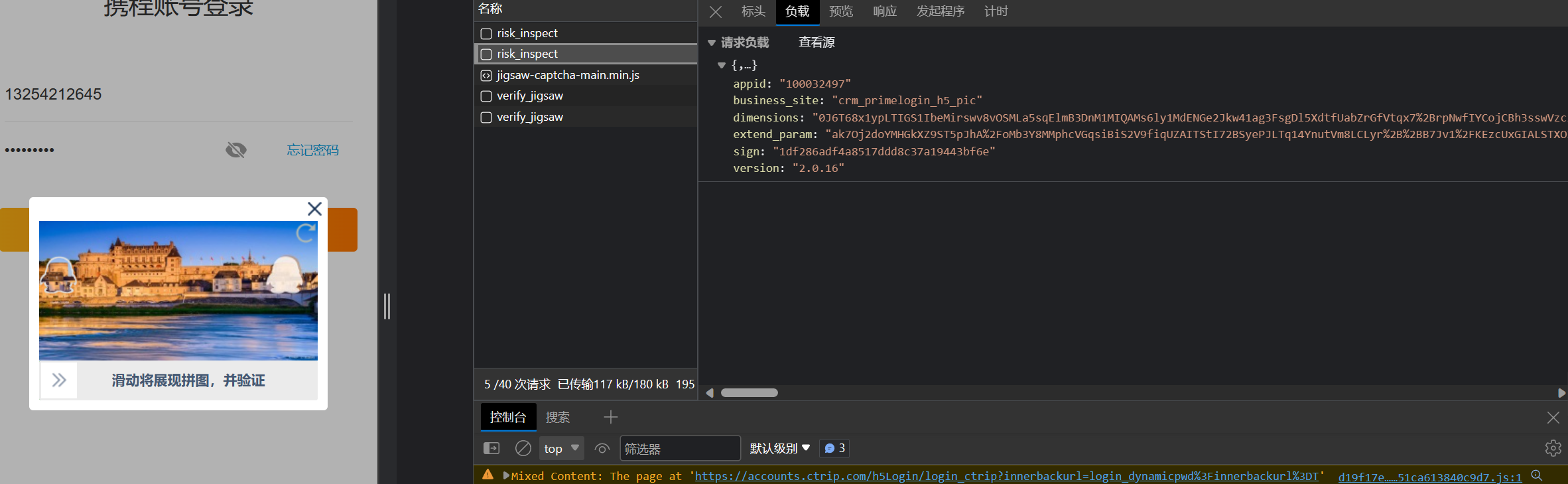Select the 负载 tab
This screenshot has height=484, width=1568.
(797, 11)
